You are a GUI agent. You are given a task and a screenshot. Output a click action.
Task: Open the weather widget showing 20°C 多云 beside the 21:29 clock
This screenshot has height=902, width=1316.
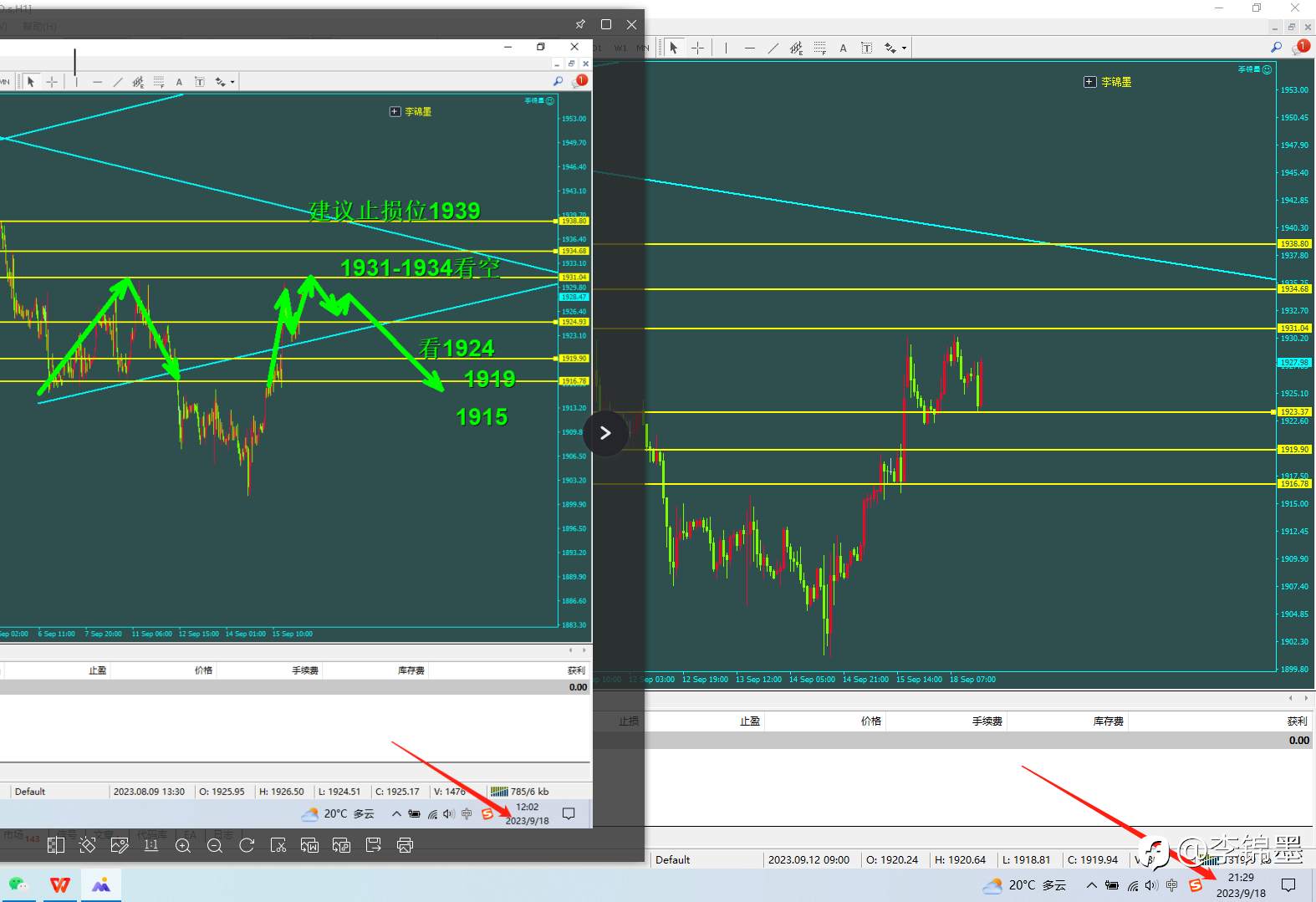pos(1025,884)
